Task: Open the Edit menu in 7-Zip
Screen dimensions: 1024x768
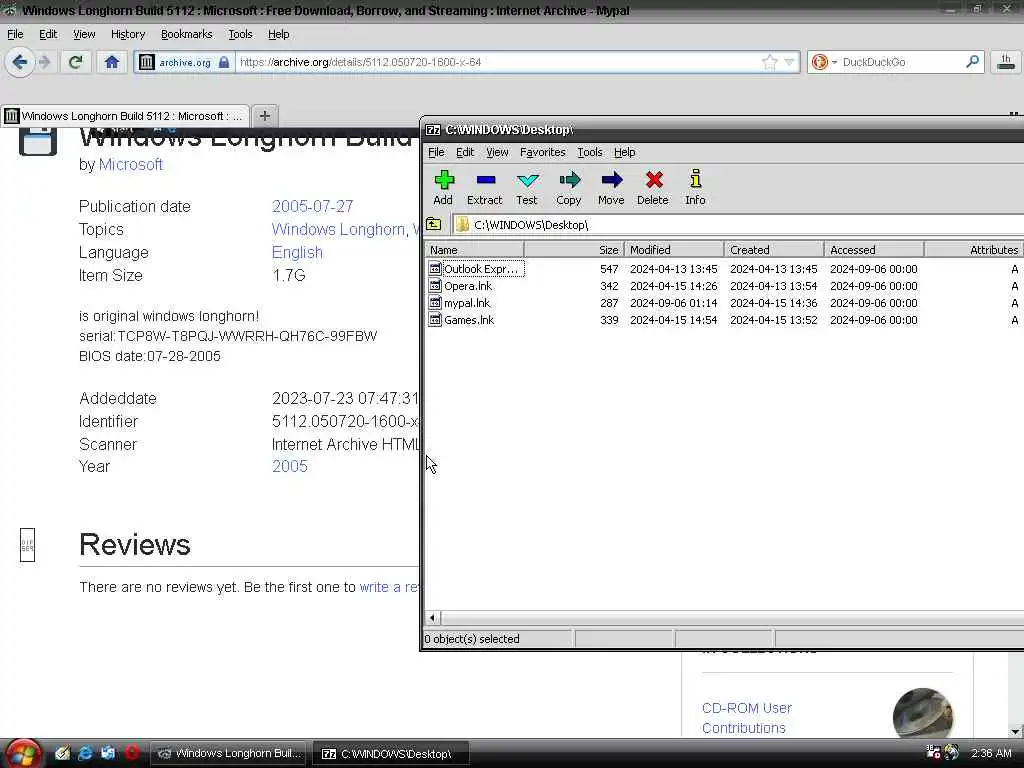Action: point(465,152)
